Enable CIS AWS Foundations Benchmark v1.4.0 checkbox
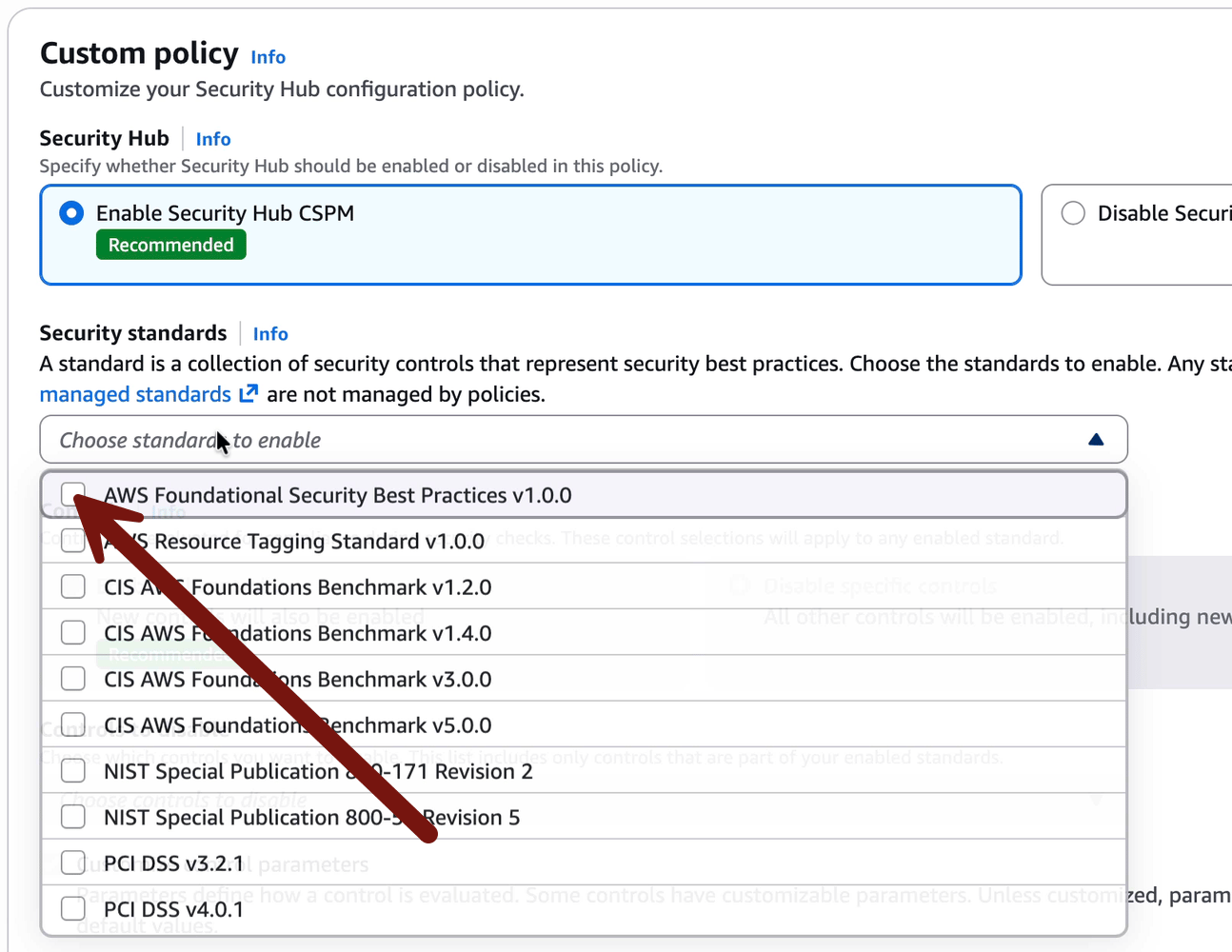The image size is (1232, 952). (73, 632)
